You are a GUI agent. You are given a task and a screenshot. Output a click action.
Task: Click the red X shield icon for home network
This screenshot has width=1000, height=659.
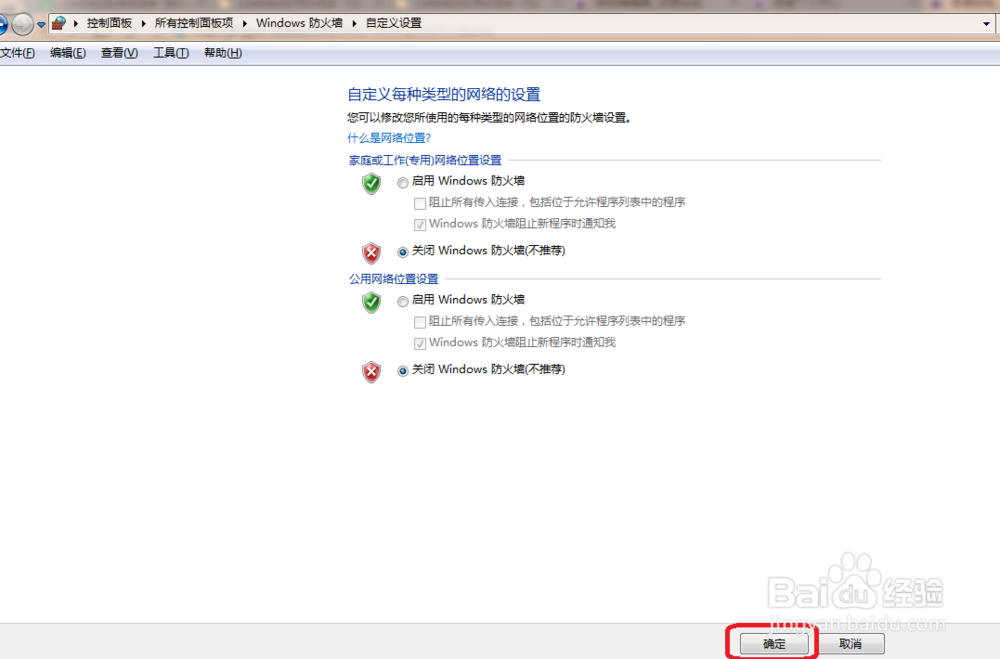[371, 253]
